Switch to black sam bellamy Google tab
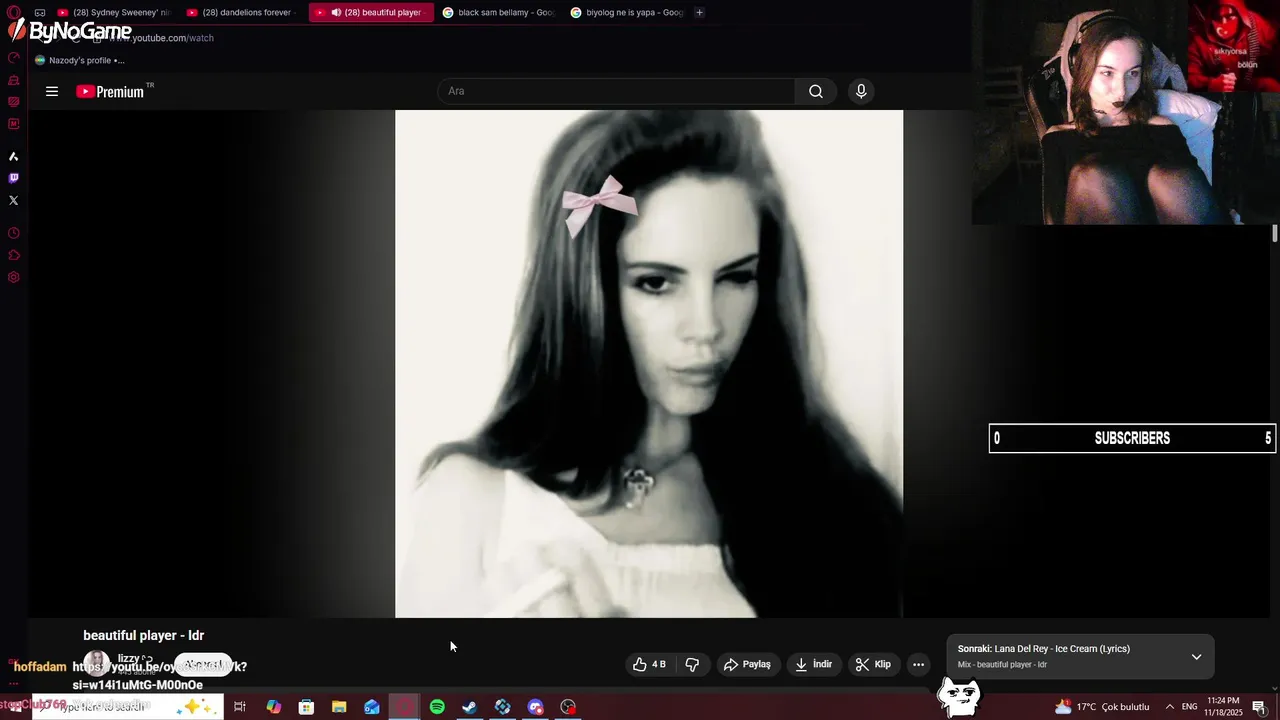 pyautogui.click(x=499, y=12)
